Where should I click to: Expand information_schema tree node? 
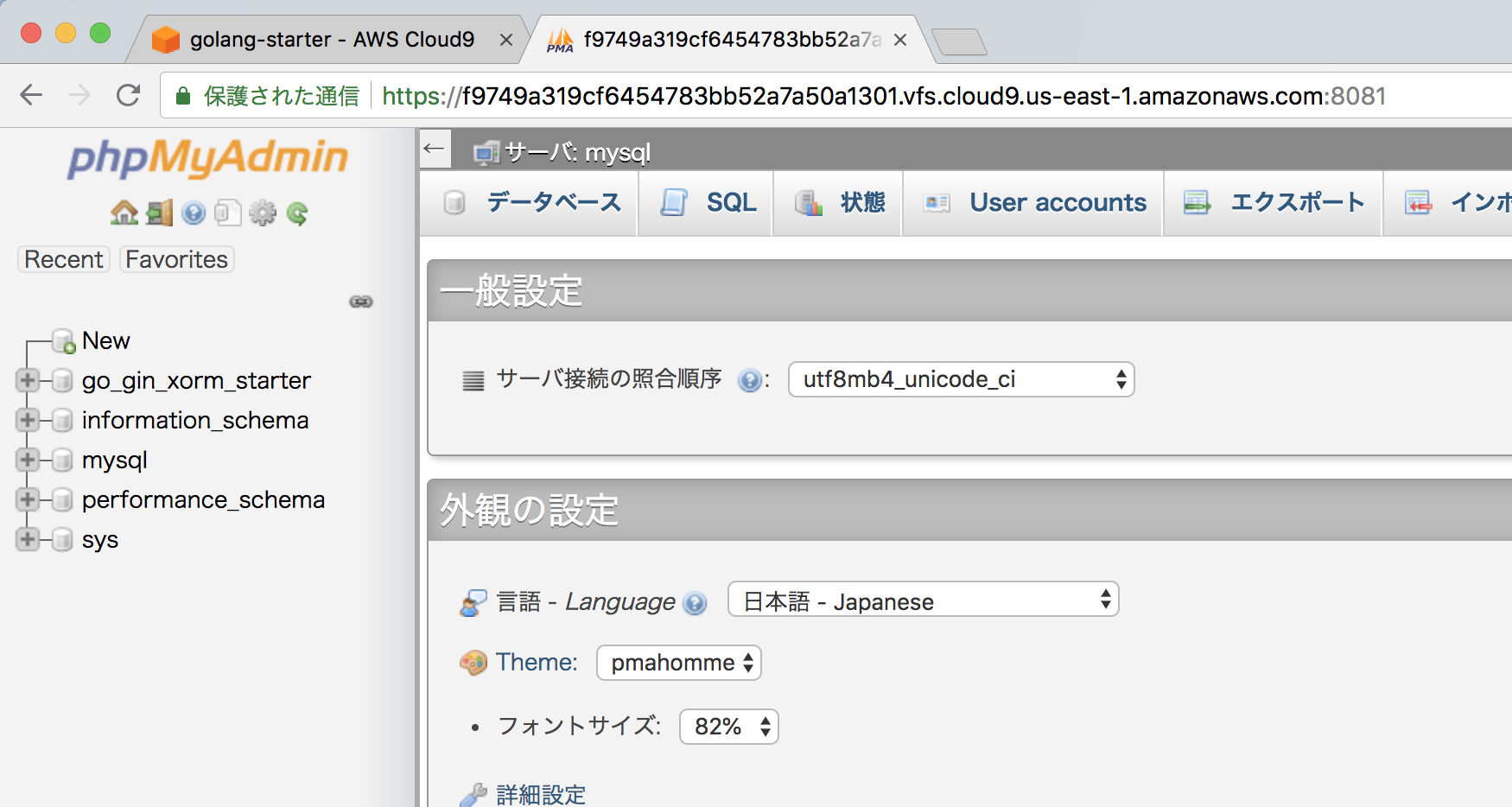pyautogui.click(x=27, y=420)
